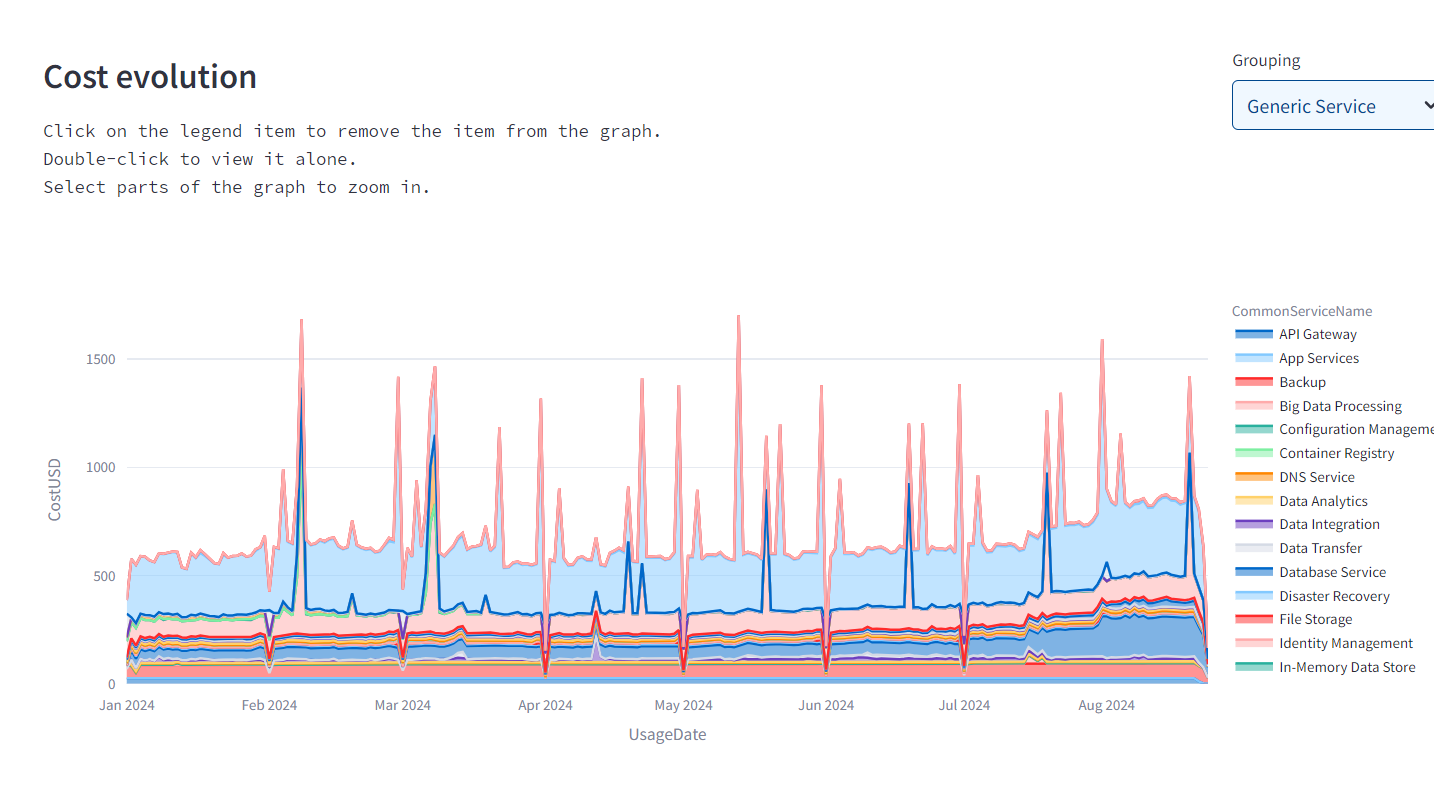Click Data Integration purple legend swatch
Screen dimensions: 1434x791
(1254, 524)
